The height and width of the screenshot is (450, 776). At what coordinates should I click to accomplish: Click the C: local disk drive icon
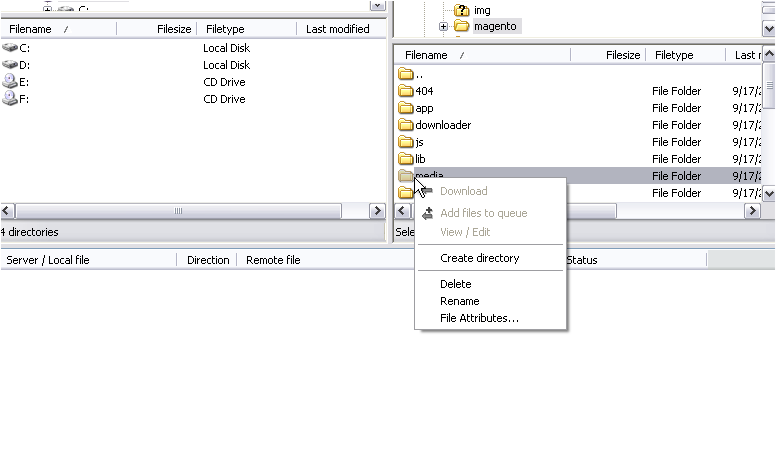pyautogui.click(x=10, y=48)
